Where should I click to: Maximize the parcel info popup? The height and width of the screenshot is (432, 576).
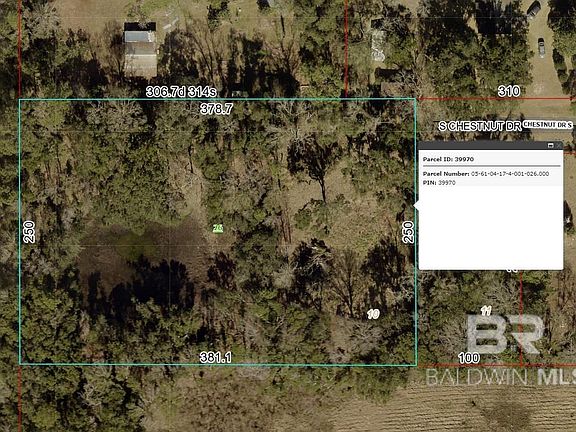pos(550,145)
